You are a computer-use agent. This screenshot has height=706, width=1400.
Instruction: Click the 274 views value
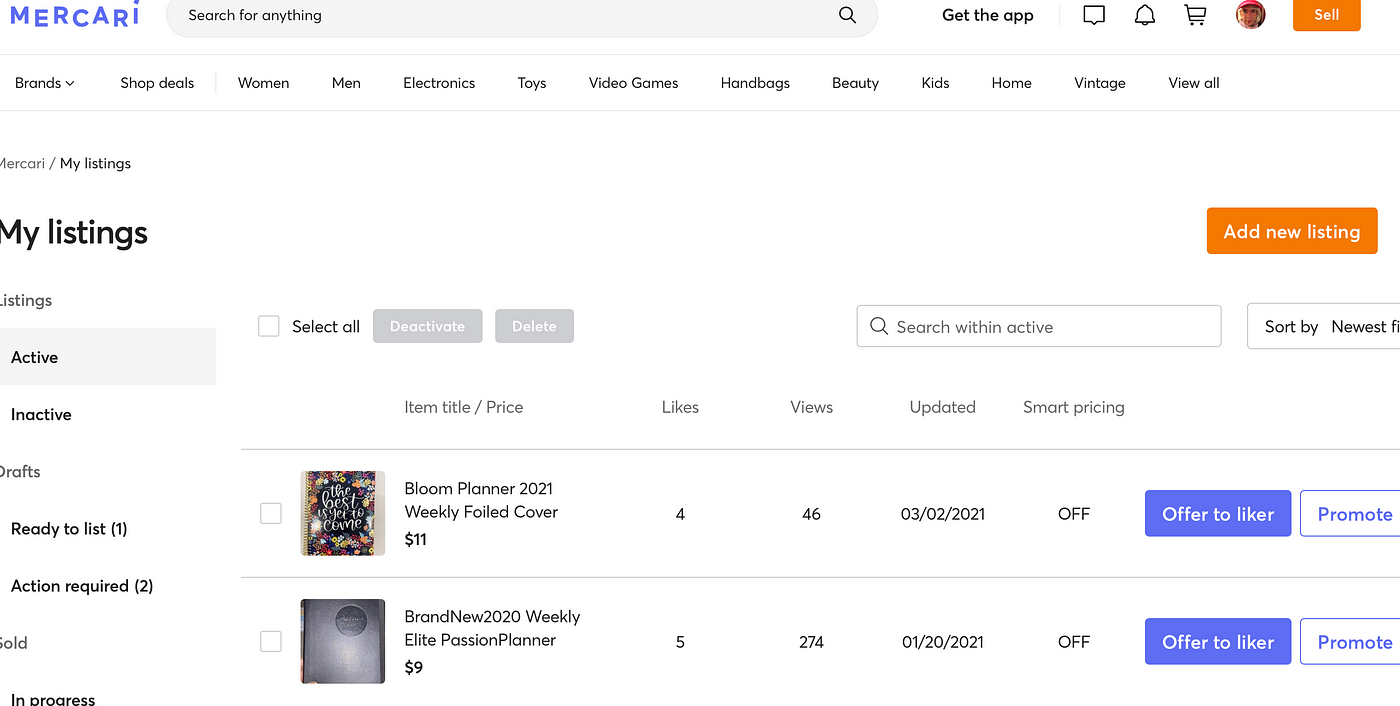[x=811, y=642]
